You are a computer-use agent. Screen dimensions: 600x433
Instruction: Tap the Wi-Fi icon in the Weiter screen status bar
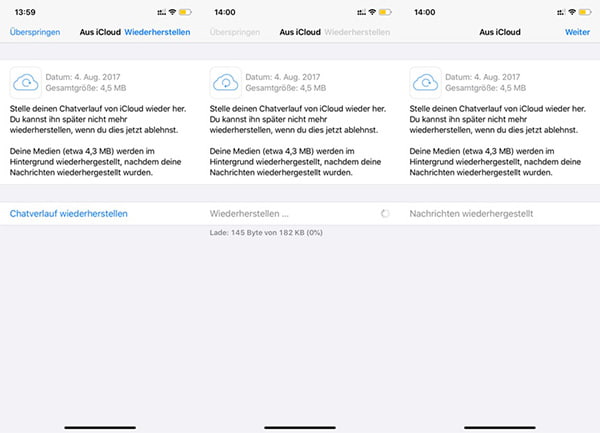coord(572,12)
